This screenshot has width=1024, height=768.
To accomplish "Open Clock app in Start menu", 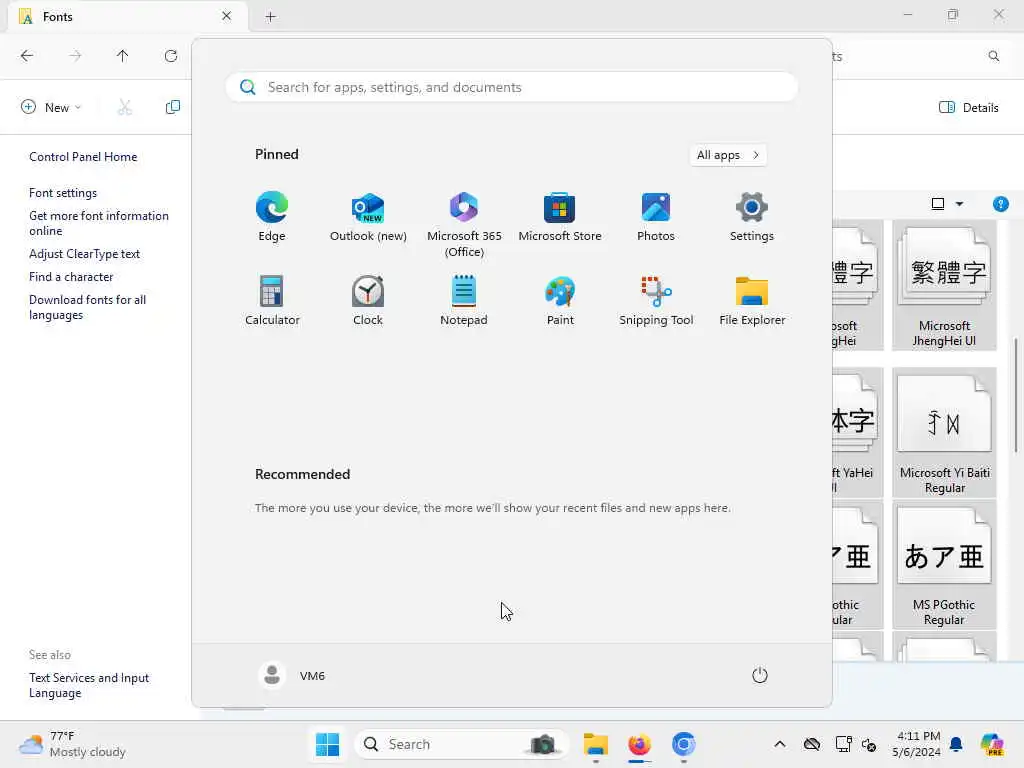I will click(368, 301).
